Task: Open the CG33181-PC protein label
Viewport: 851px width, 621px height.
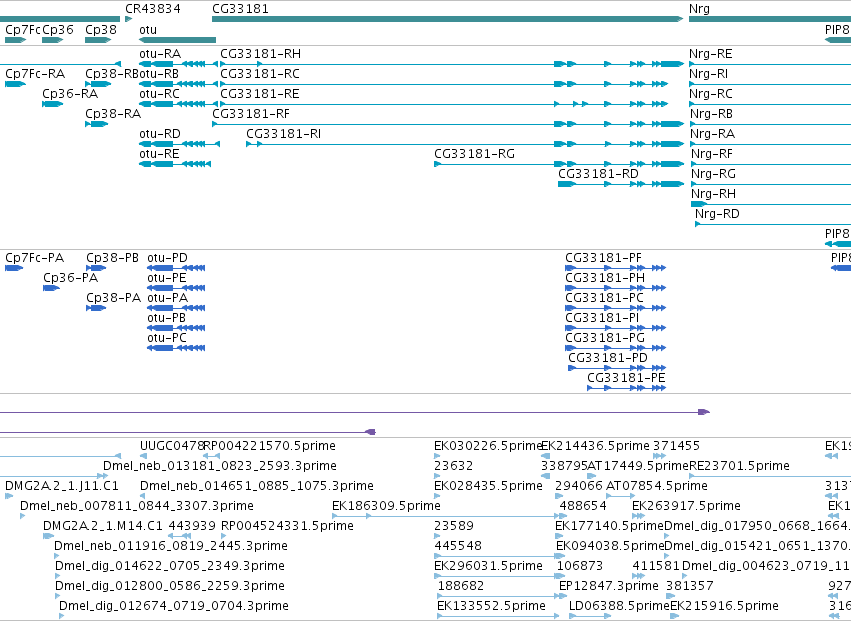Action: click(605, 298)
